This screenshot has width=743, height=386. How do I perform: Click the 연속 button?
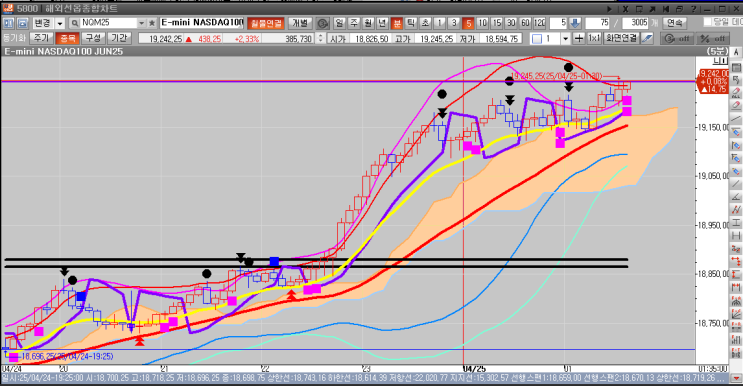(674, 23)
